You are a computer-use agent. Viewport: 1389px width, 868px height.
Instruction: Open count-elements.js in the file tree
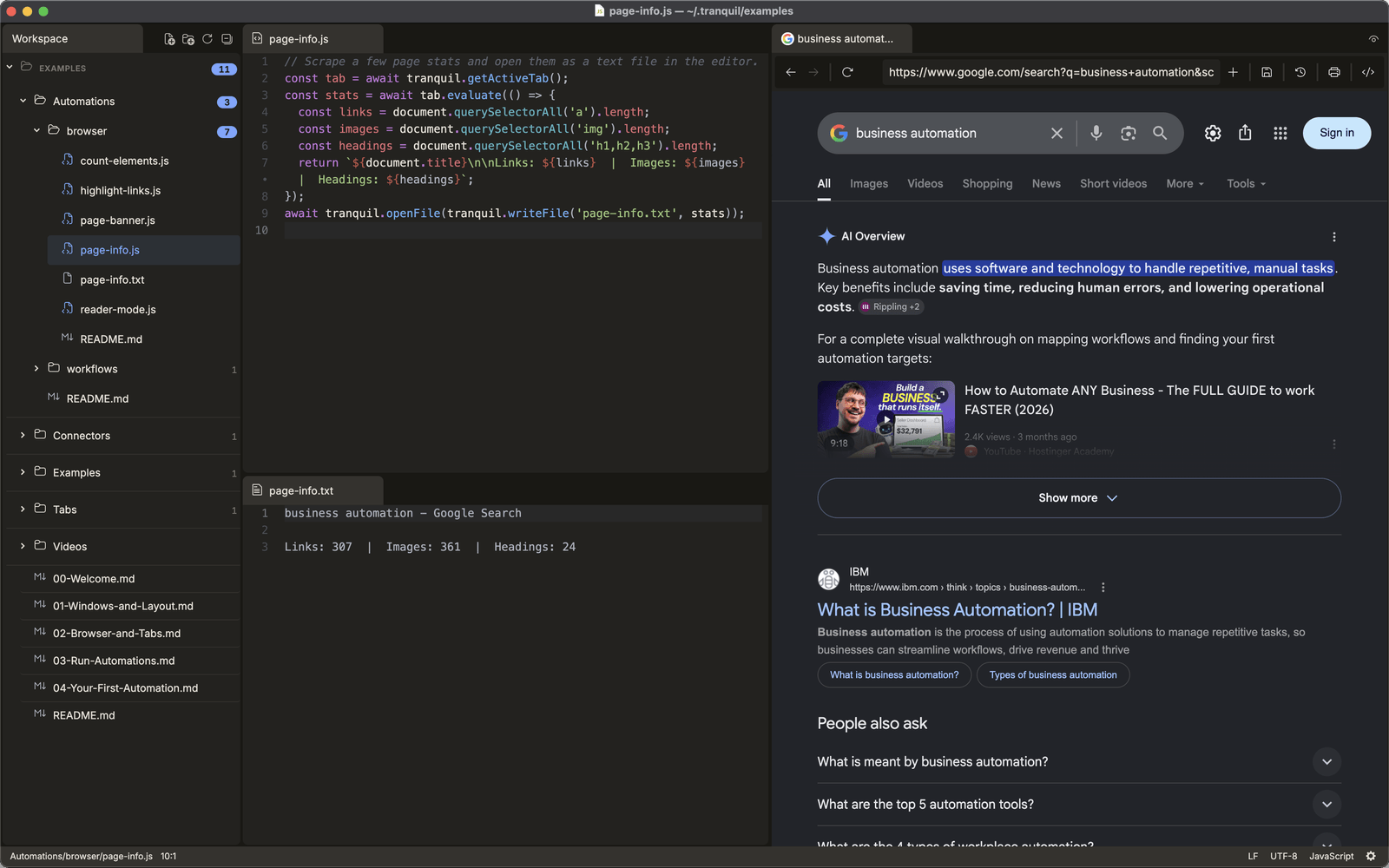coord(124,161)
